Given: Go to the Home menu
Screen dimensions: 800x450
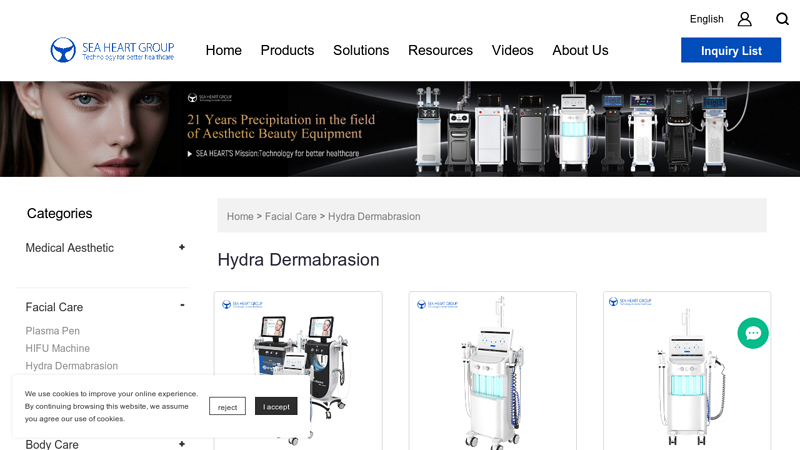Looking at the screenshot, I should click(x=223, y=51).
